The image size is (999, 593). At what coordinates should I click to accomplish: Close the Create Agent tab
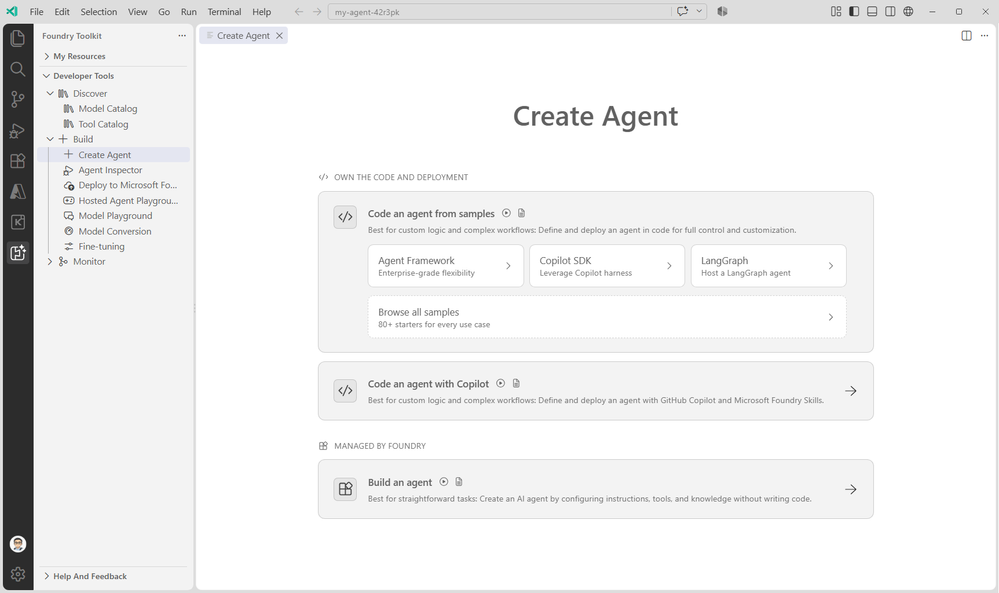coord(279,36)
